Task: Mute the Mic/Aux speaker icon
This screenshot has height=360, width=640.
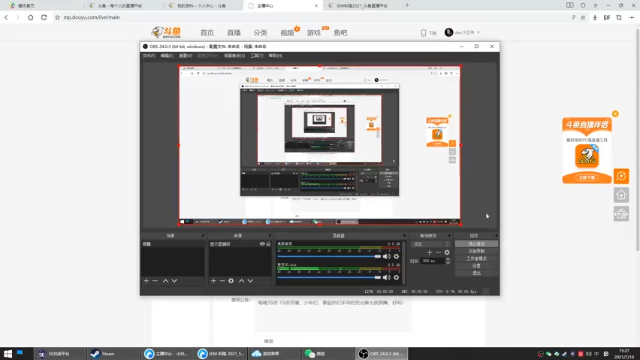Action: (387, 278)
